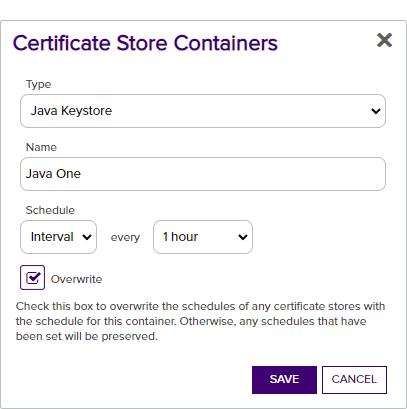
Task: Click the Type field label
Action: pyautogui.click(x=39, y=84)
